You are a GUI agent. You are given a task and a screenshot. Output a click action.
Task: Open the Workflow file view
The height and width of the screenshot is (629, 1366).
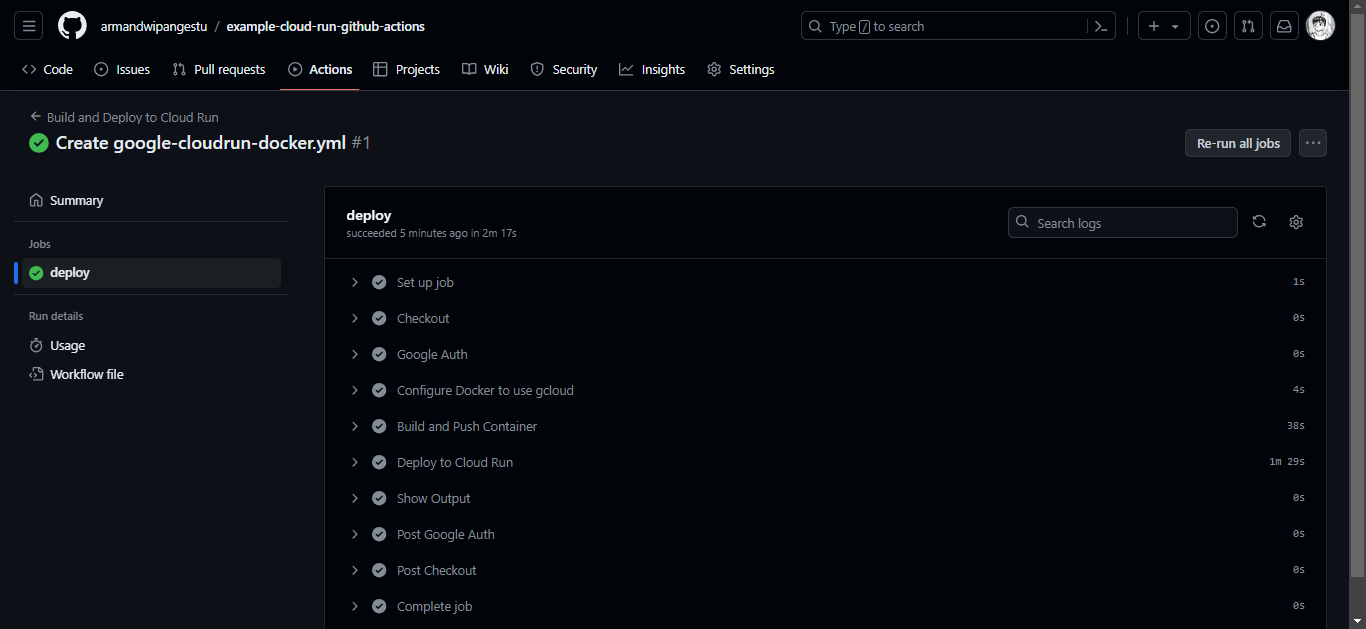point(86,373)
